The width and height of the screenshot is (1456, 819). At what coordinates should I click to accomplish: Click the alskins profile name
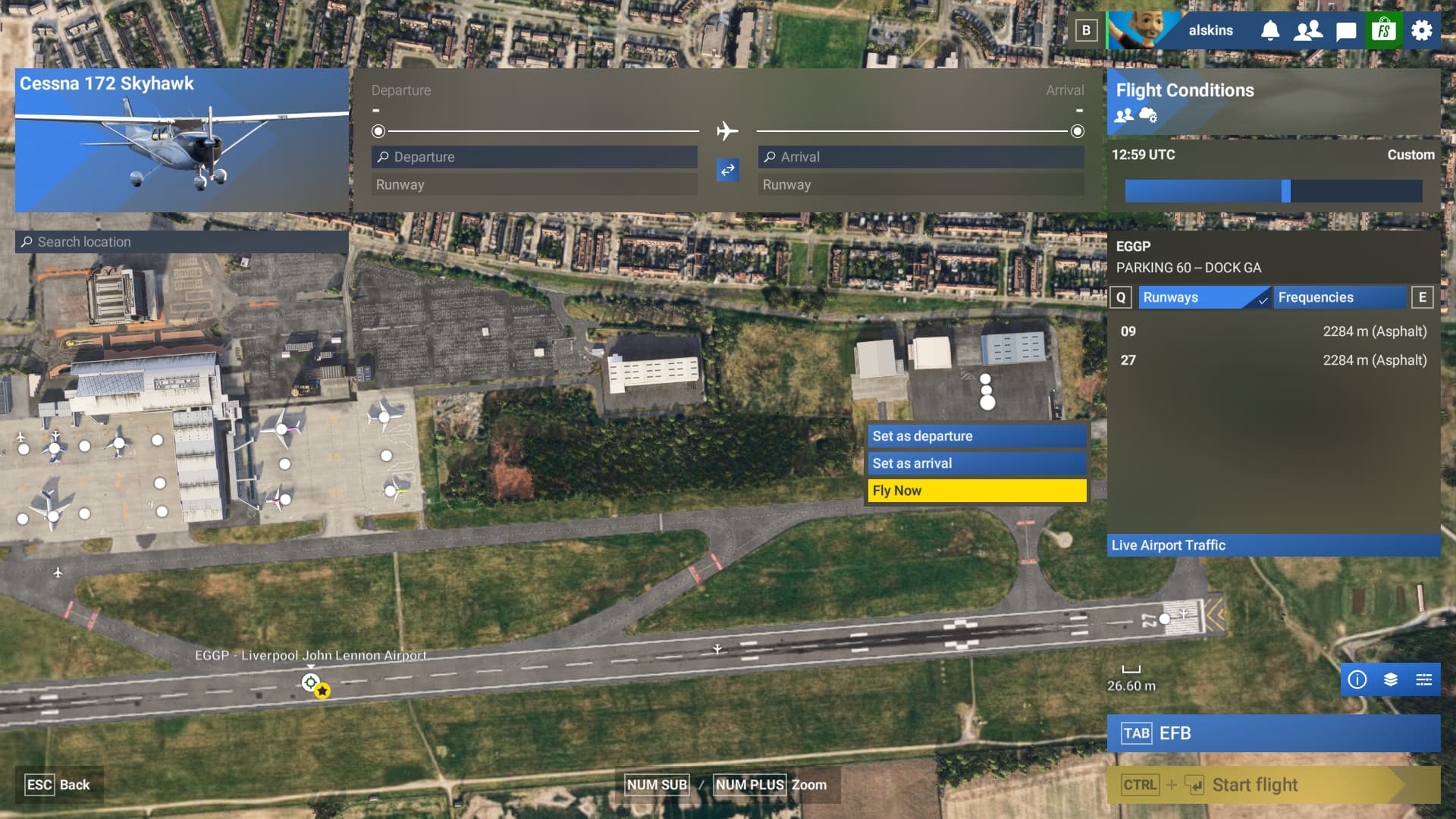1210,30
